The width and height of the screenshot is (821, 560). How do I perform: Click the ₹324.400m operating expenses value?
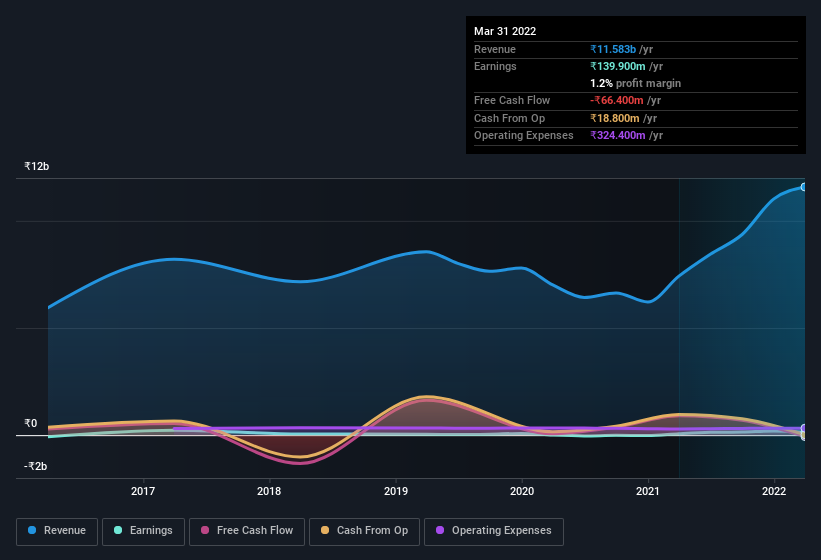tap(618, 136)
